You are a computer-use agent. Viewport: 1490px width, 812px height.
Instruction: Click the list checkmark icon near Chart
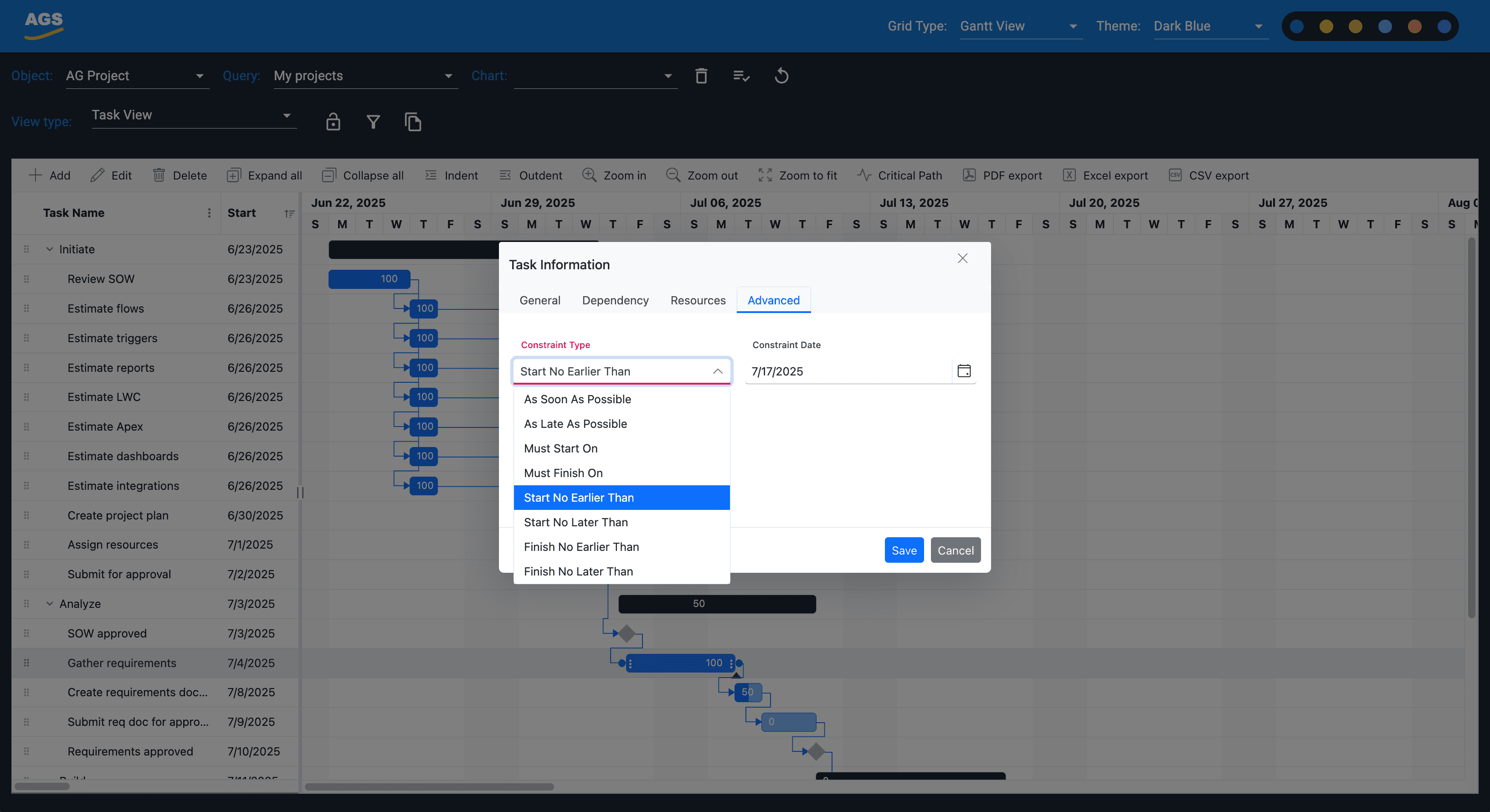(x=741, y=76)
